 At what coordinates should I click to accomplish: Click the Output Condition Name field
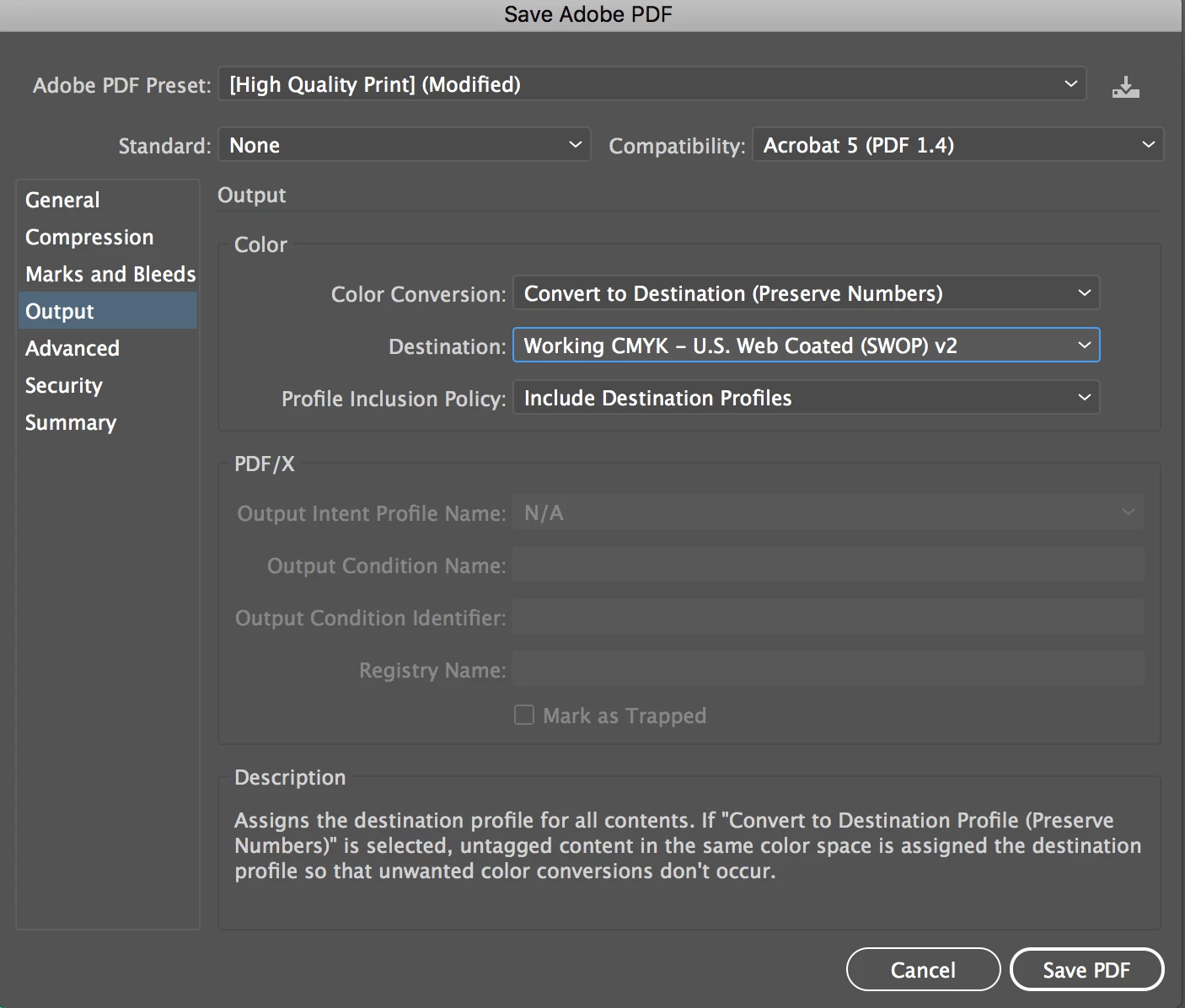[828, 565]
